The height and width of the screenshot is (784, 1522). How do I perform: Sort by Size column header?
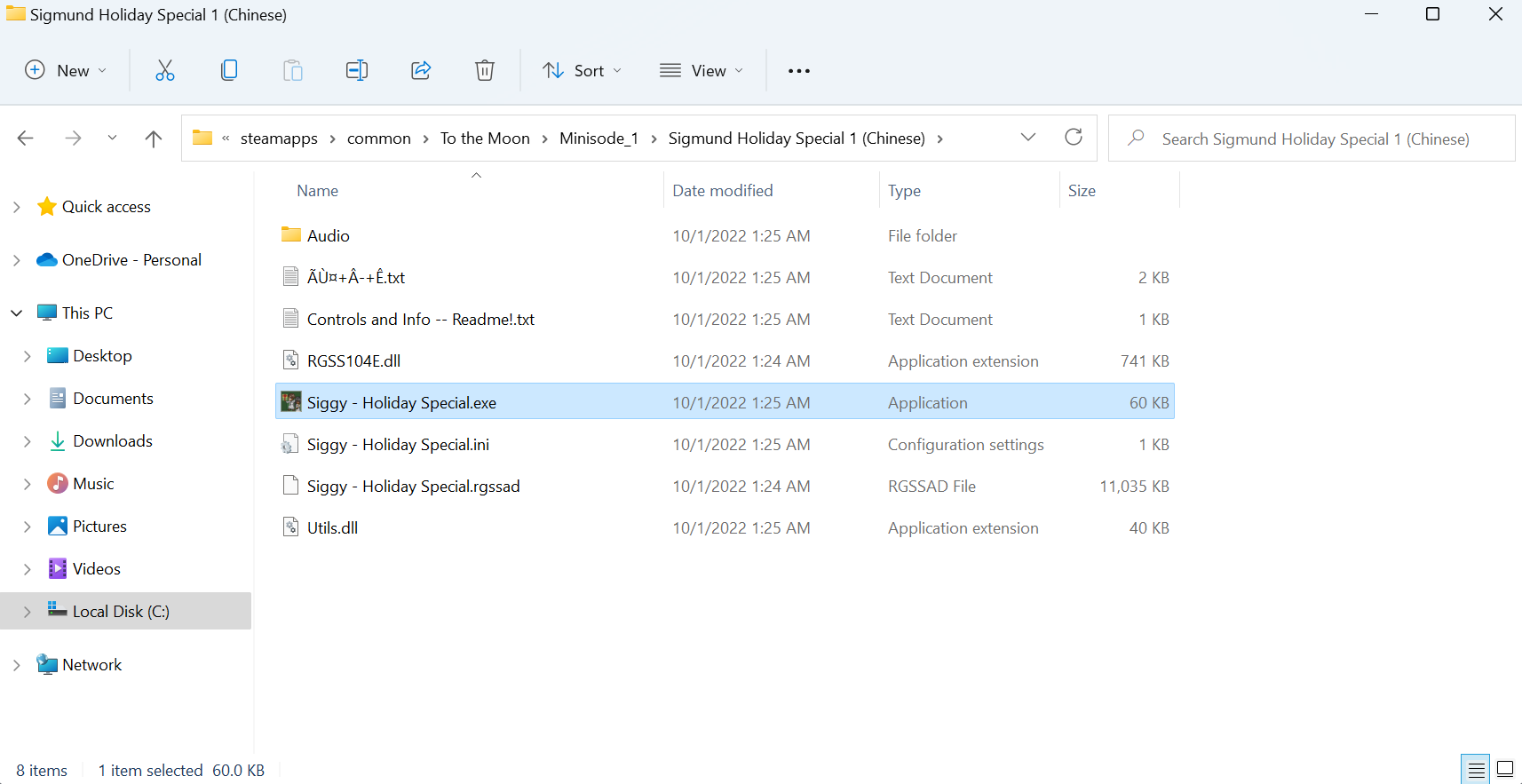pos(1082,191)
